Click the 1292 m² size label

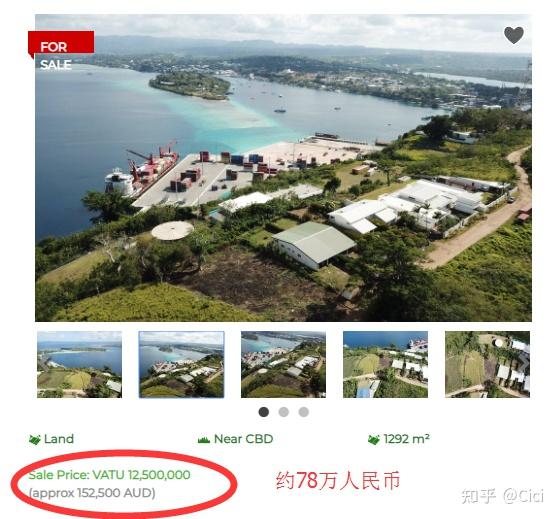point(406,439)
